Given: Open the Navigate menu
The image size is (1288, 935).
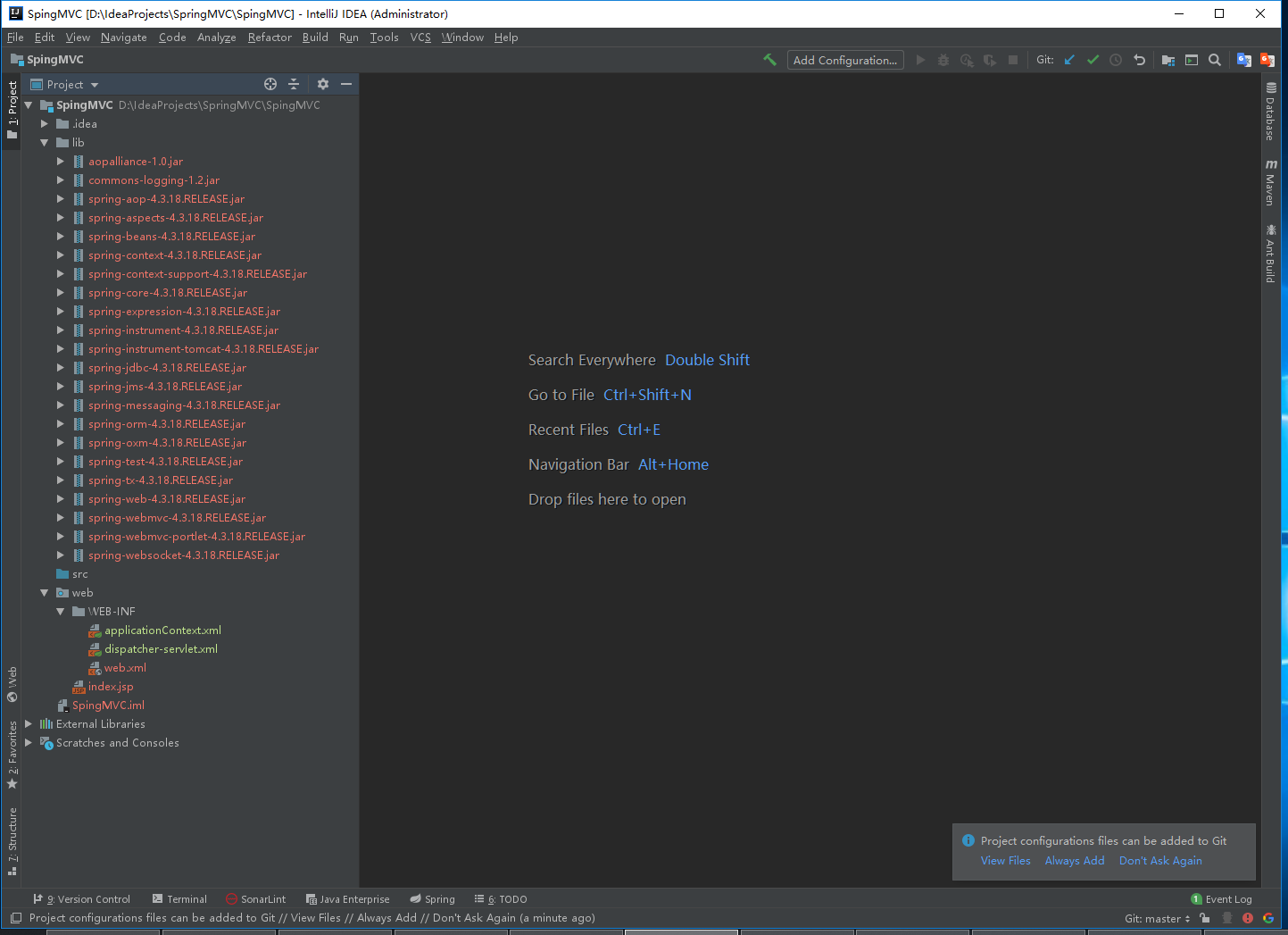Looking at the screenshot, I should pyautogui.click(x=124, y=38).
